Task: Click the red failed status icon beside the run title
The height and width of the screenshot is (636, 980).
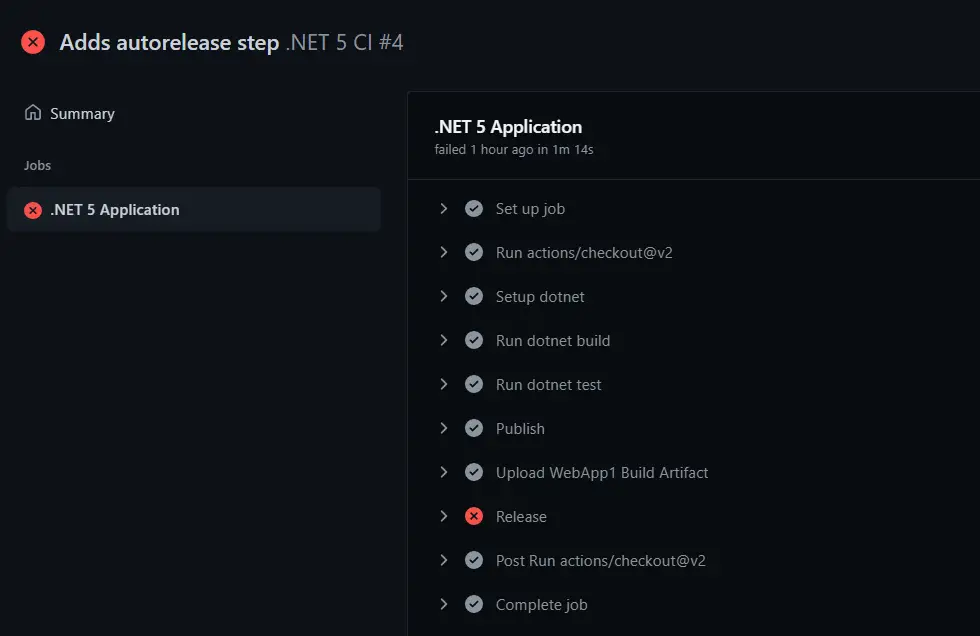Action: [x=33, y=42]
